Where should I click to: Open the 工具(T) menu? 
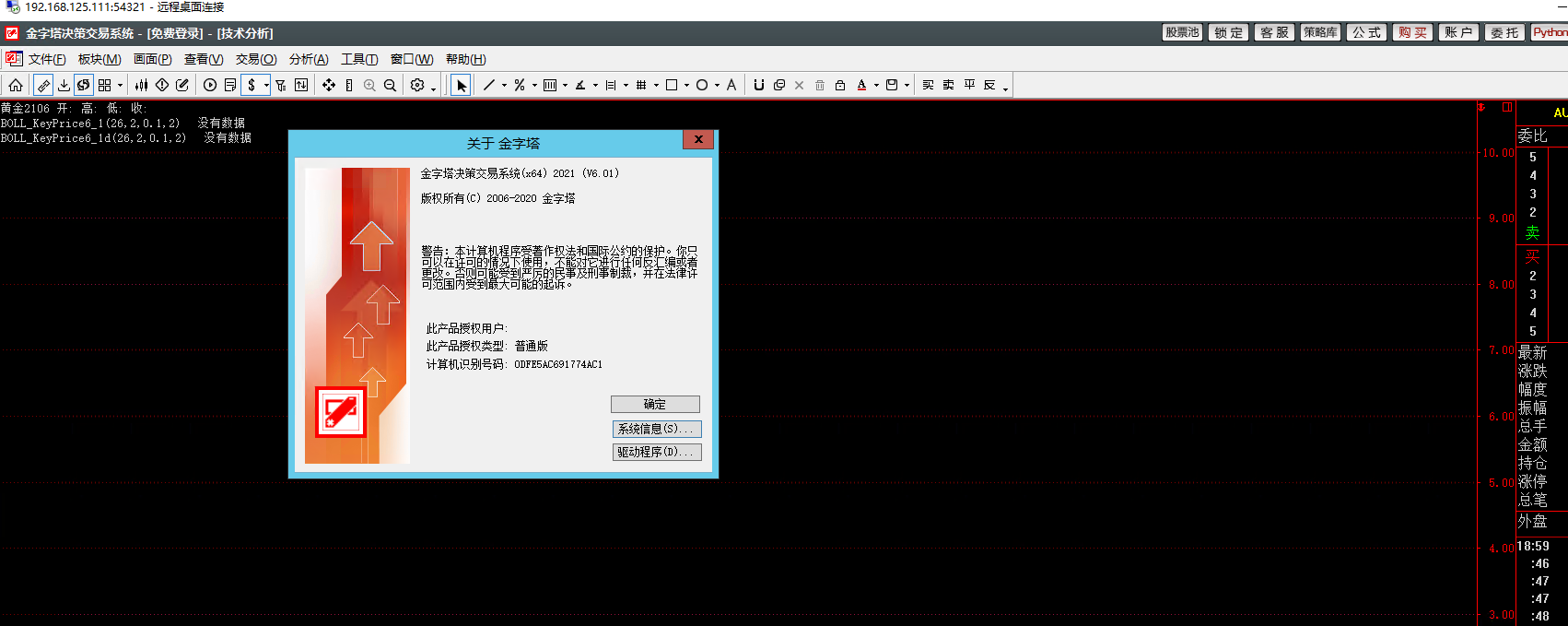359,59
